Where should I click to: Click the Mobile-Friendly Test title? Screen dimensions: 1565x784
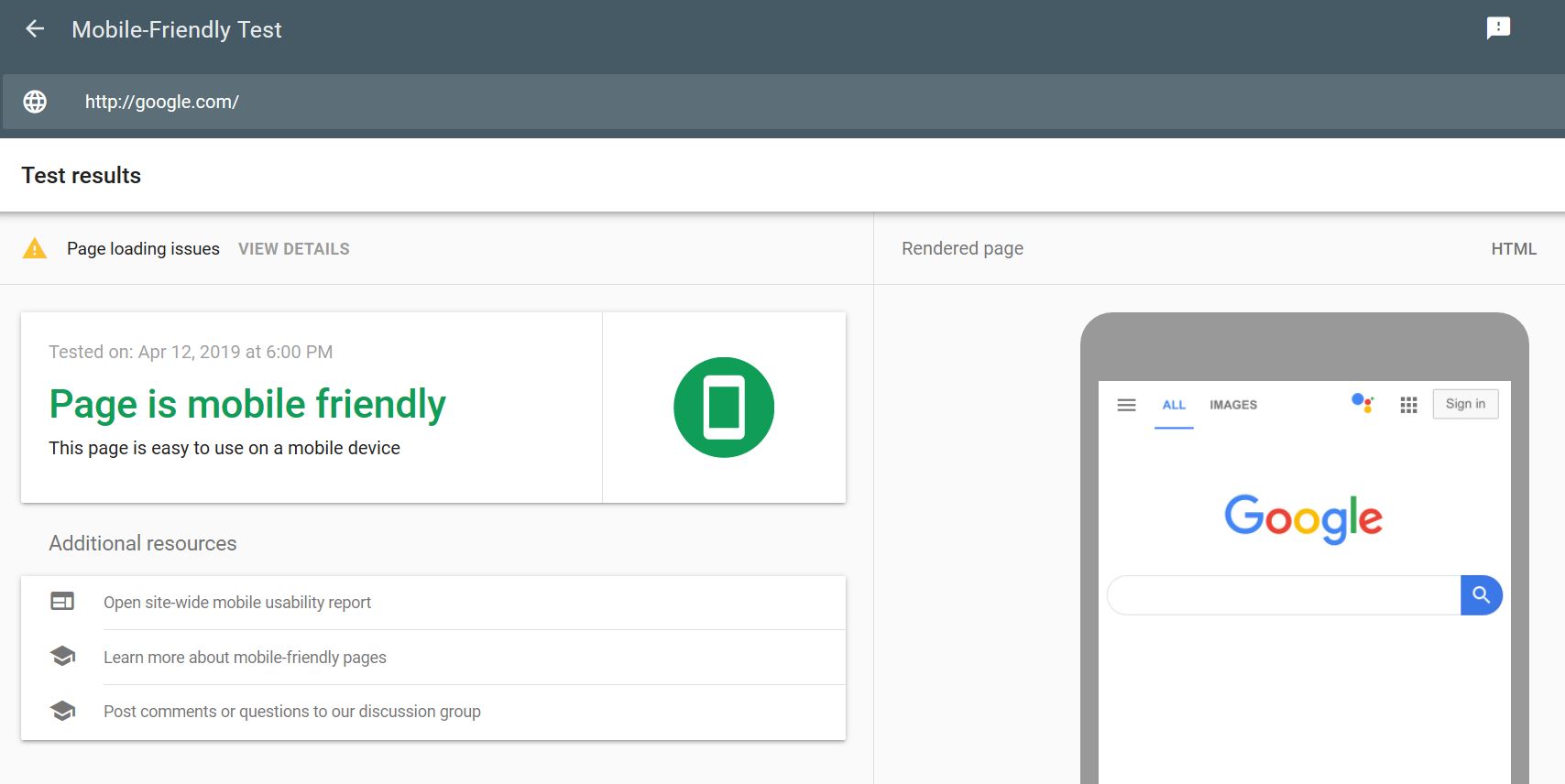[177, 30]
